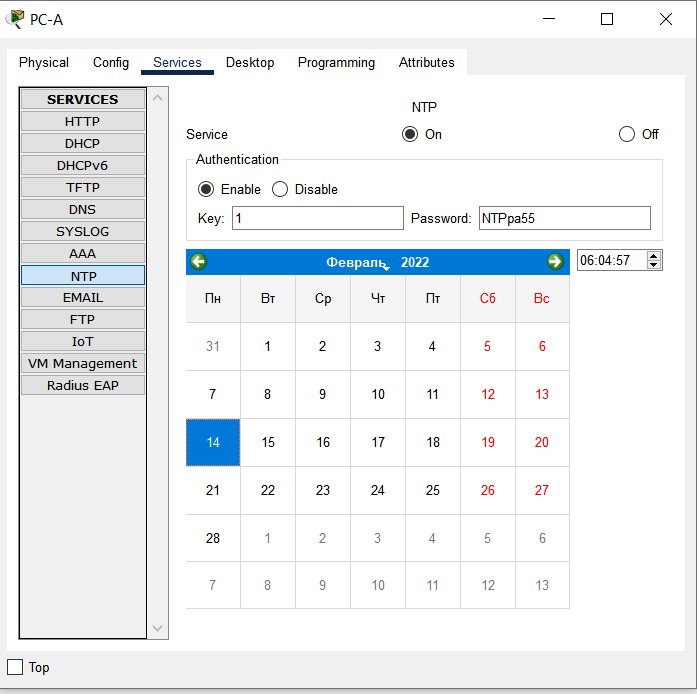The height and width of the screenshot is (694, 697).
Task: Open the IoT service
Action: tap(83, 341)
